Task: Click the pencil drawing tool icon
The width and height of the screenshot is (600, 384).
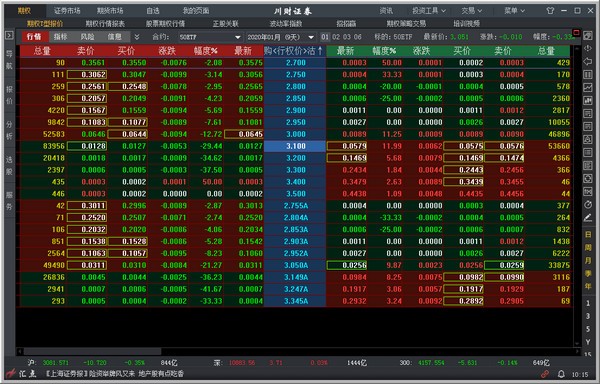Action: coord(588,218)
